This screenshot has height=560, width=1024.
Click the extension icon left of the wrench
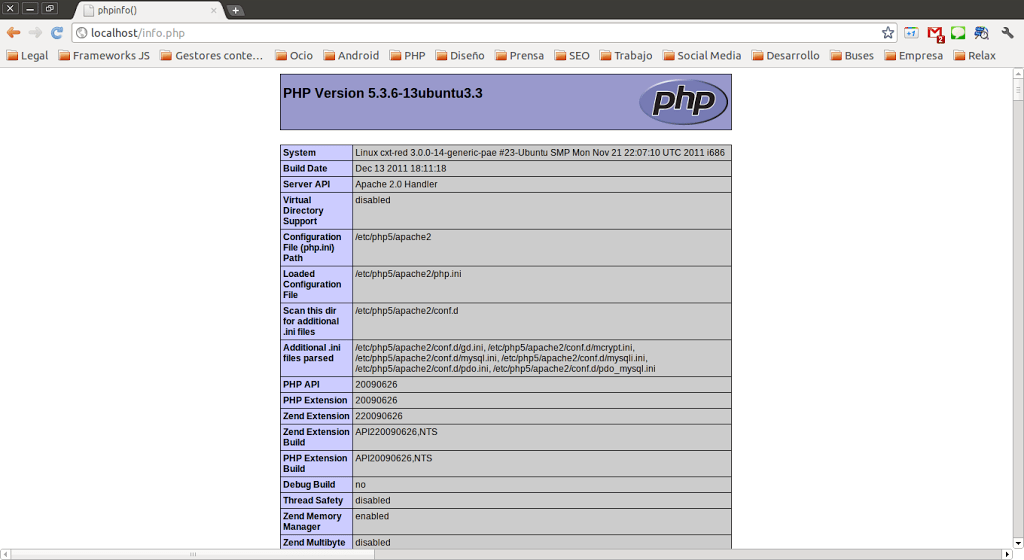[981, 33]
